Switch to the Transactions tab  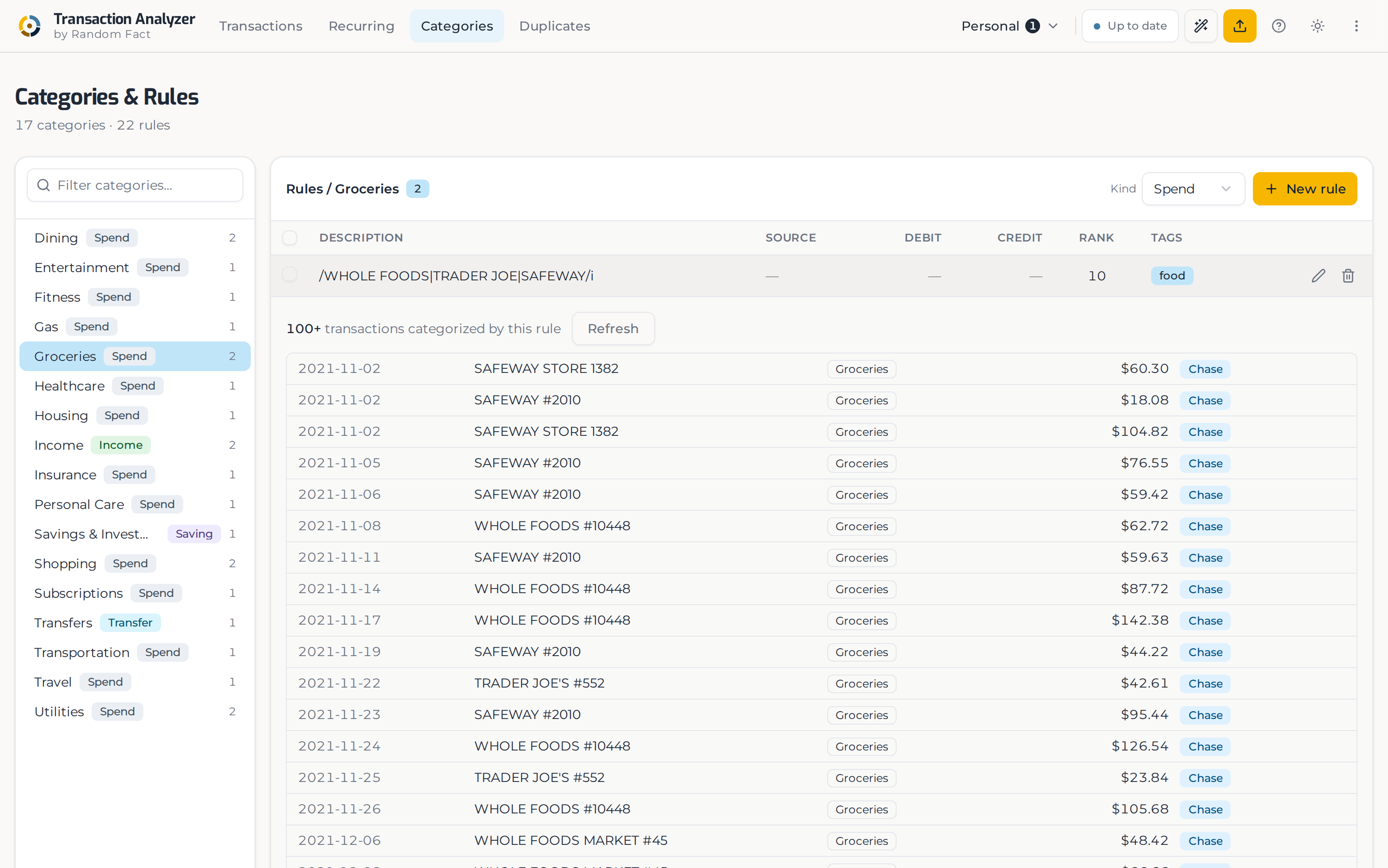point(260,26)
